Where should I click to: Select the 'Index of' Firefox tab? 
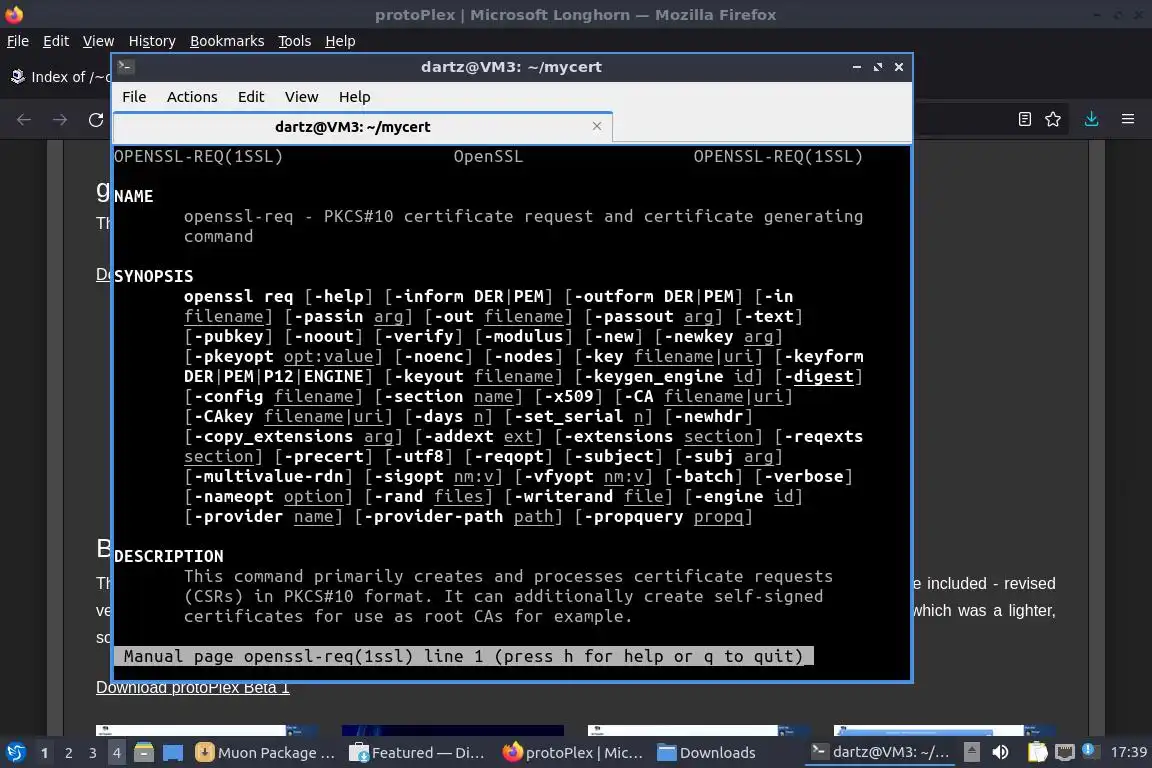pyautogui.click(x=59, y=77)
